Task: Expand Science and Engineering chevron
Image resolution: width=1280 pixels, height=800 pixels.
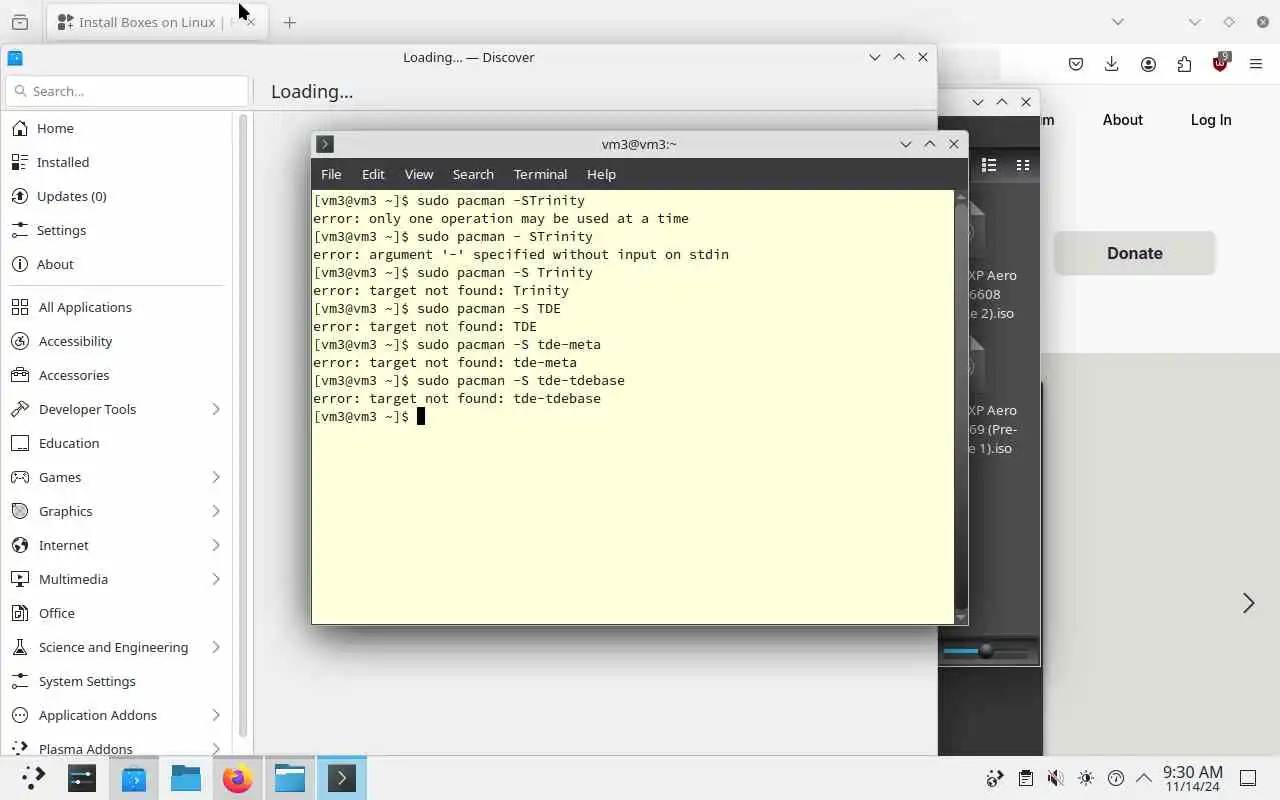Action: click(x=216, y=647)
